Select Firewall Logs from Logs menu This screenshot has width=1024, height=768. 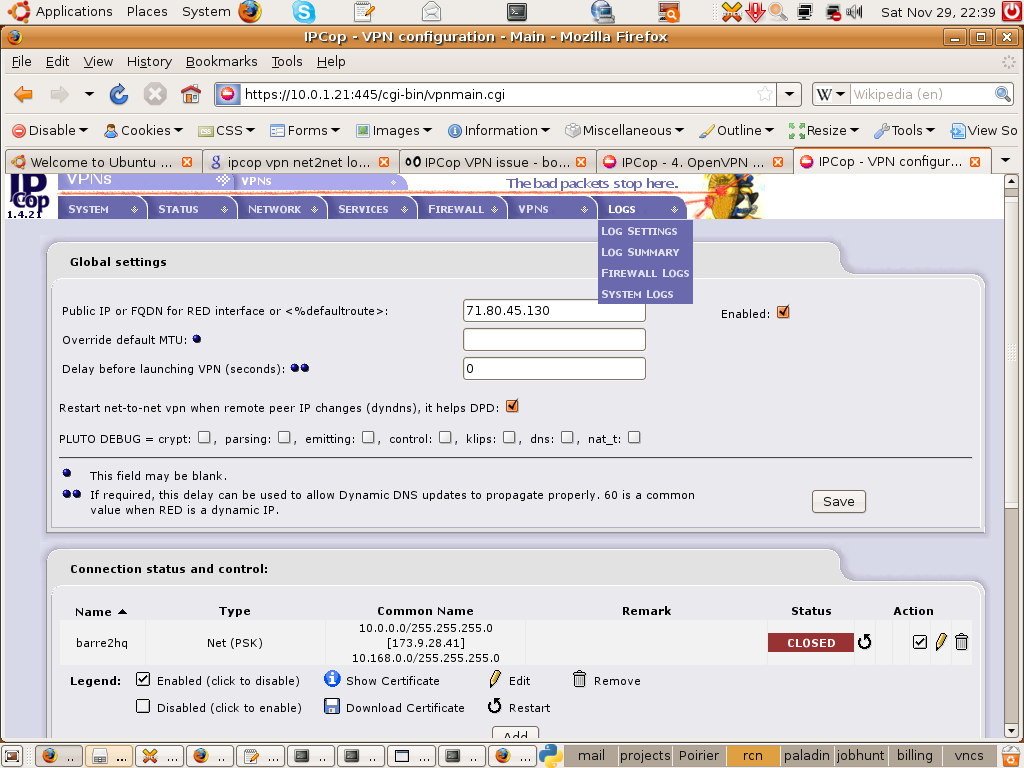(645, 273)
